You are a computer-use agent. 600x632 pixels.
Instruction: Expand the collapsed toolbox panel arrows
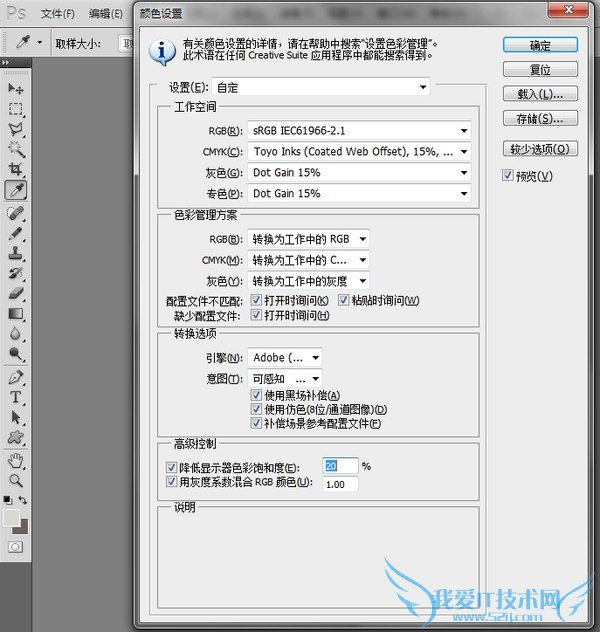(x=5, y=62)
